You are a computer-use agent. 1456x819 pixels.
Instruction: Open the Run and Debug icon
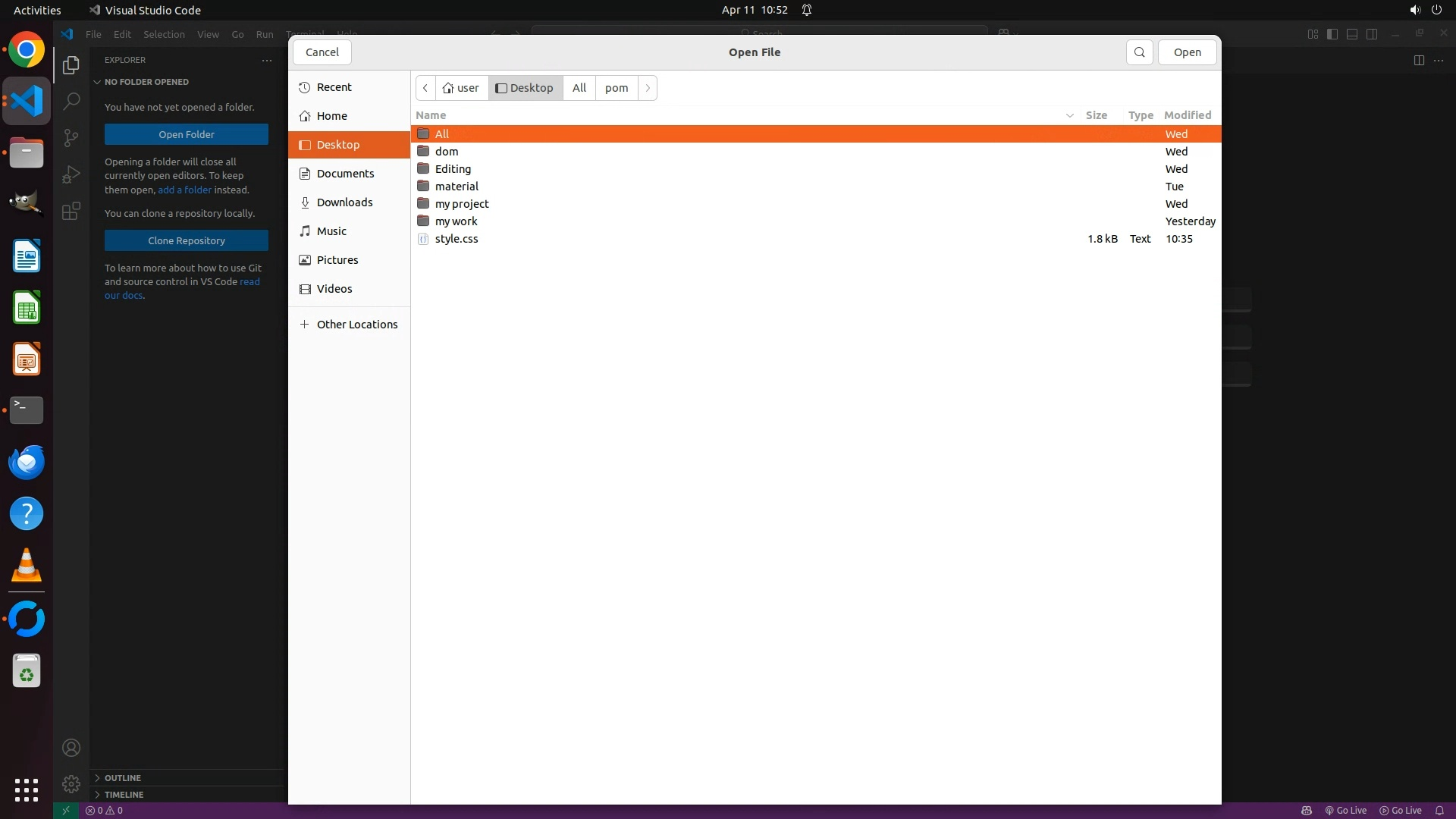(71, 174)
